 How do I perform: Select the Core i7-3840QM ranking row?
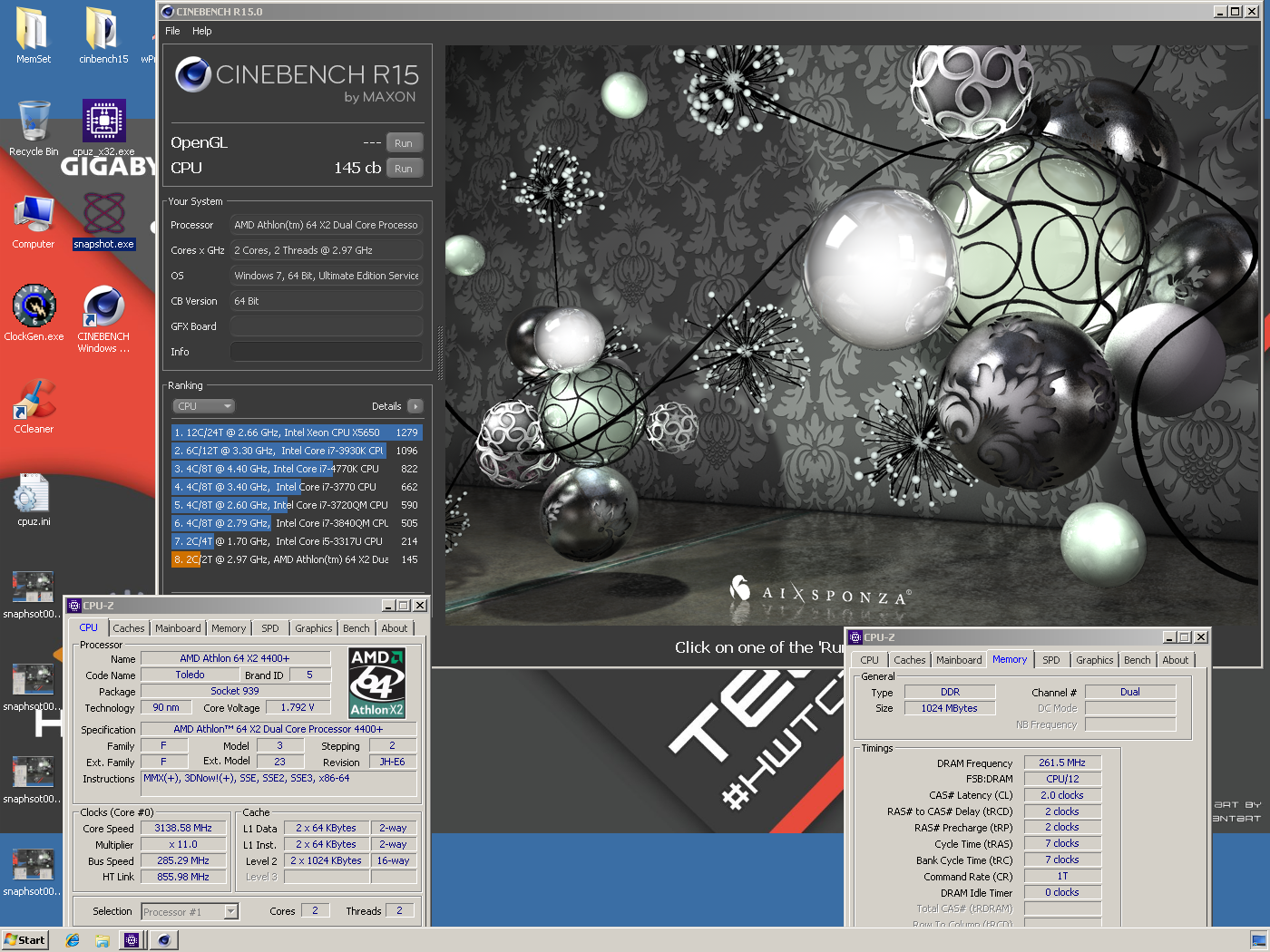297,523
